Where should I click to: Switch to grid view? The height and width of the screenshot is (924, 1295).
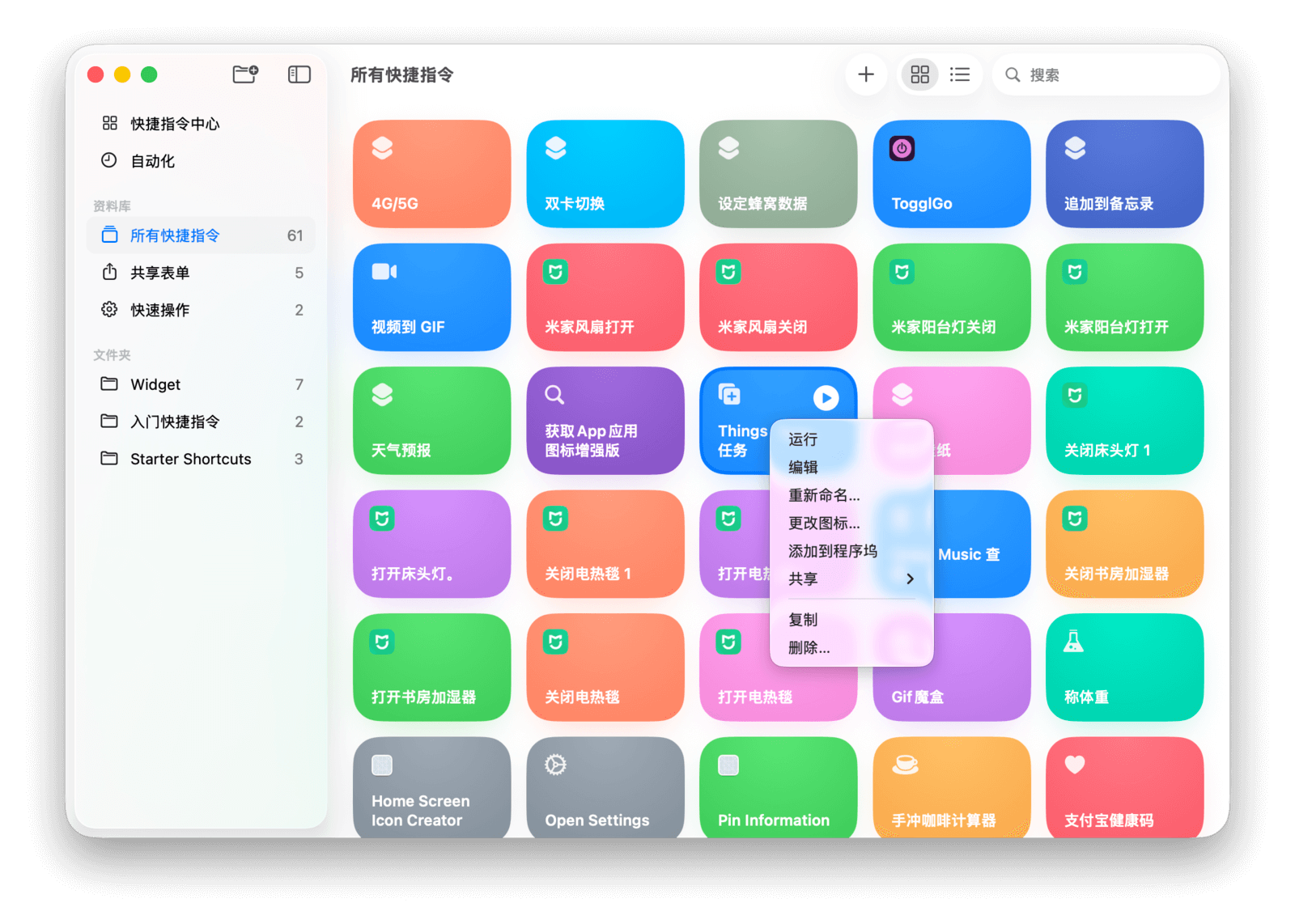tap(919, 74)
